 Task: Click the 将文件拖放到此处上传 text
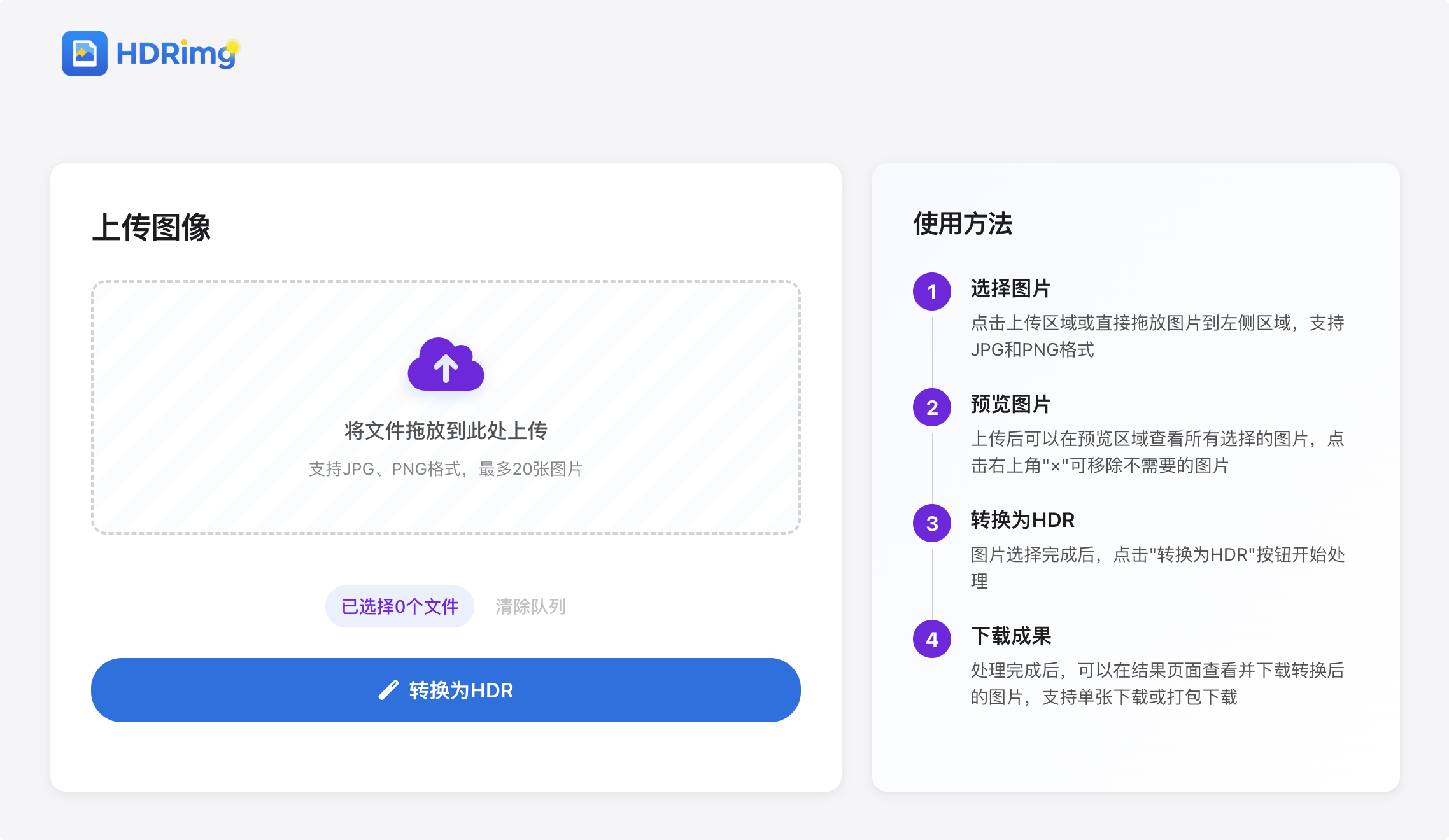coord(446,431)
